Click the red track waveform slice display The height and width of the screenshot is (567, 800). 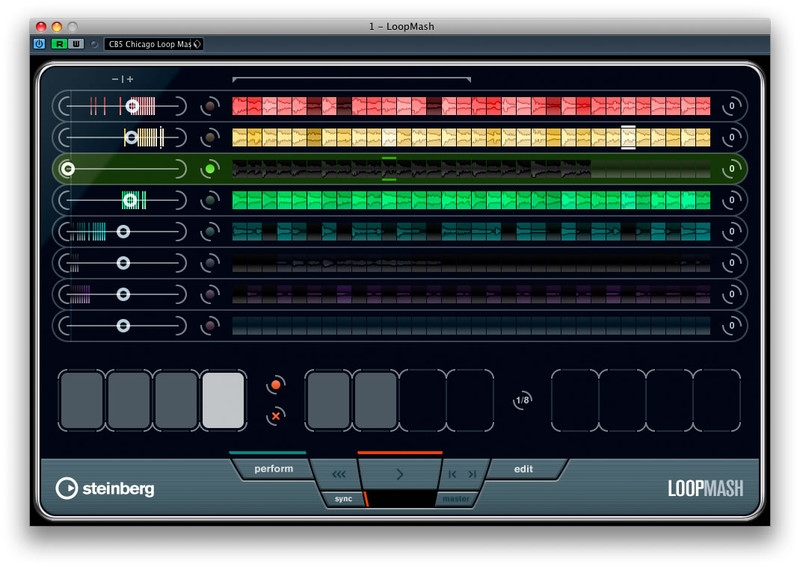point(471,106)
